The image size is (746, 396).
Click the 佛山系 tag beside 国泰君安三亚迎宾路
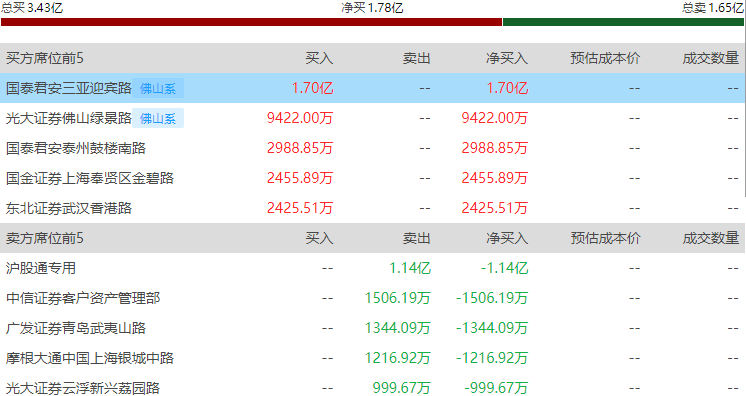(x=158, y=89)
